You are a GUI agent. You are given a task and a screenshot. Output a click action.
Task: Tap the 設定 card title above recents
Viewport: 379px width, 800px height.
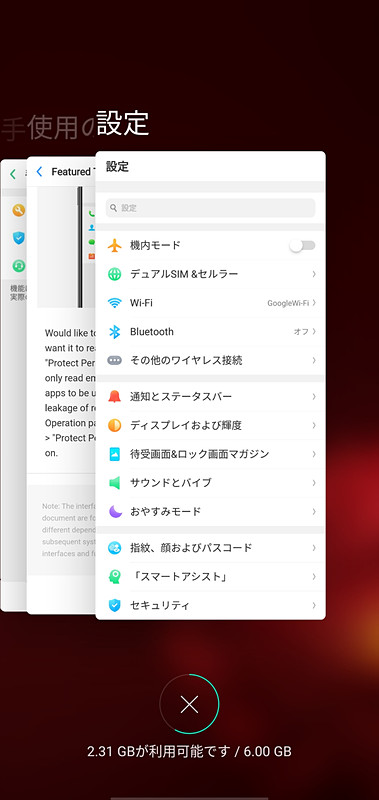click(x=123, y=123)
